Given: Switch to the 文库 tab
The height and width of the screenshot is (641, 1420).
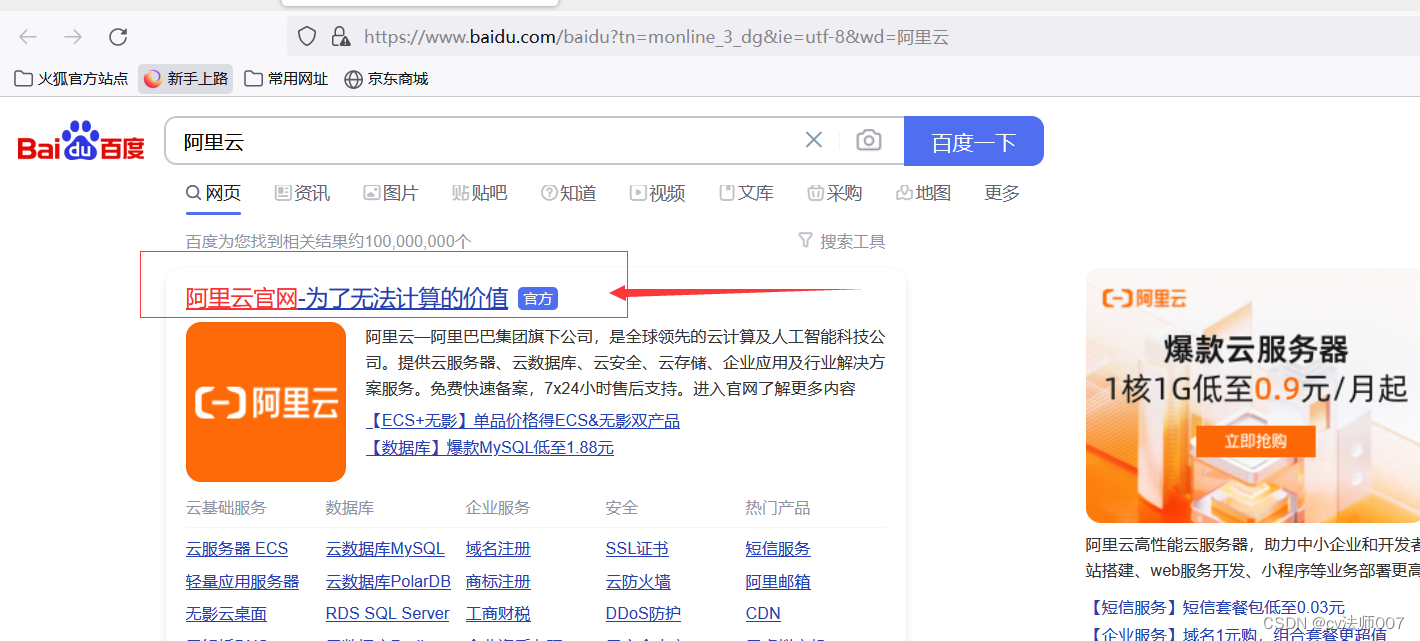Looking at the screenshot, I should [747, 193].
